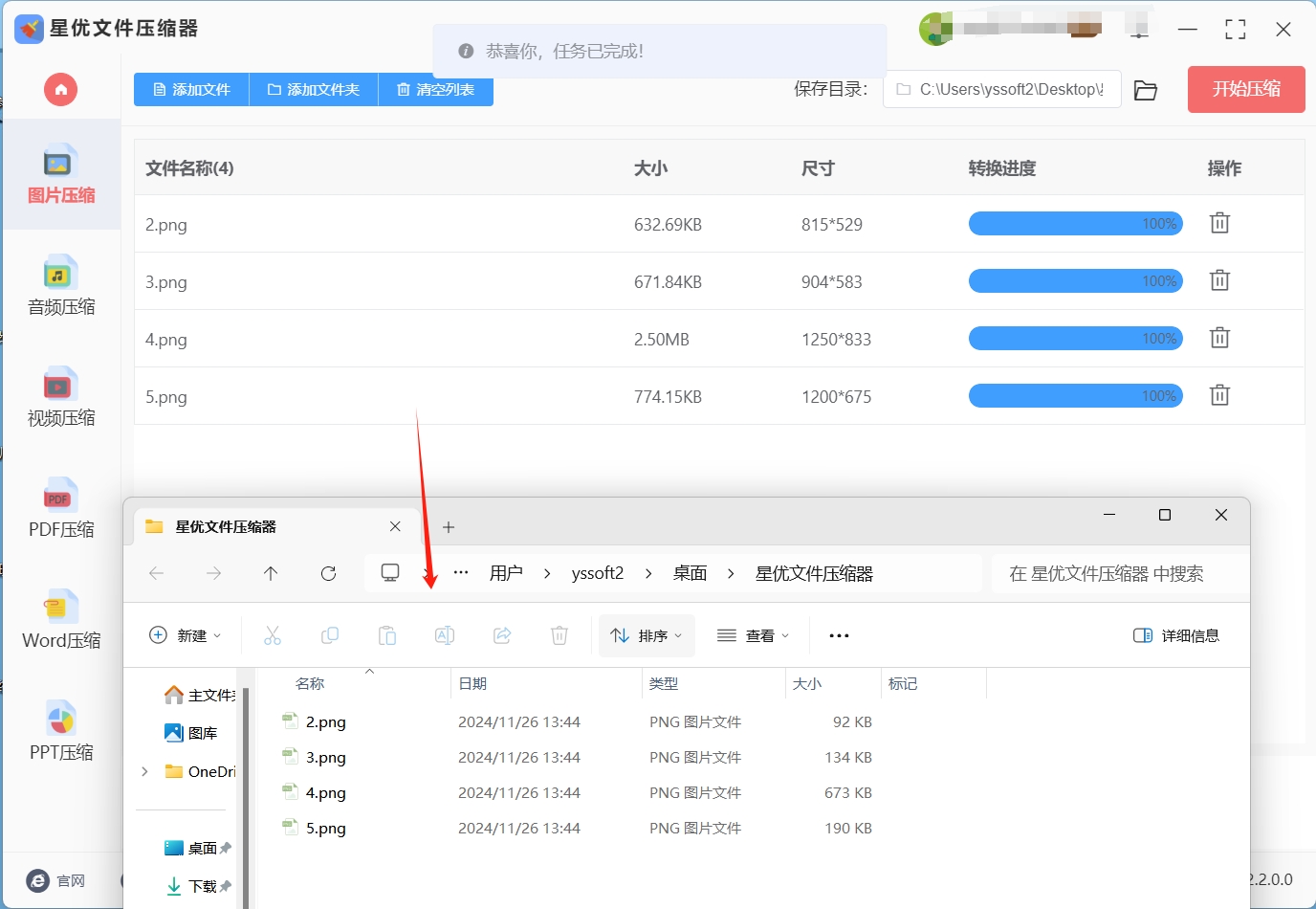The width and height of the screenshot is (1316, 909).
Task: Select the 音频压缩 sidebar module
Action: pyautogui.click(x=61, y=286)
